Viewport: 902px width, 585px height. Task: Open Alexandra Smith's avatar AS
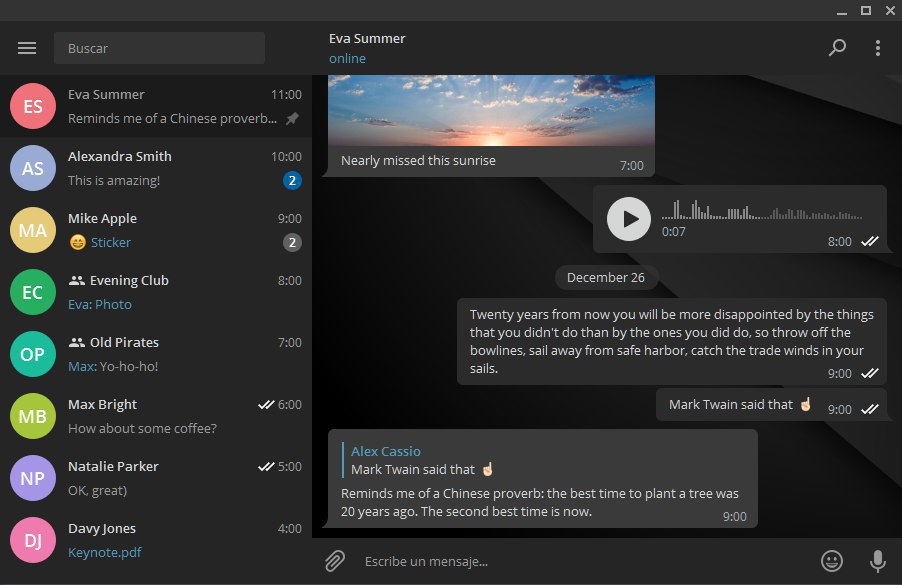point(33,169)
